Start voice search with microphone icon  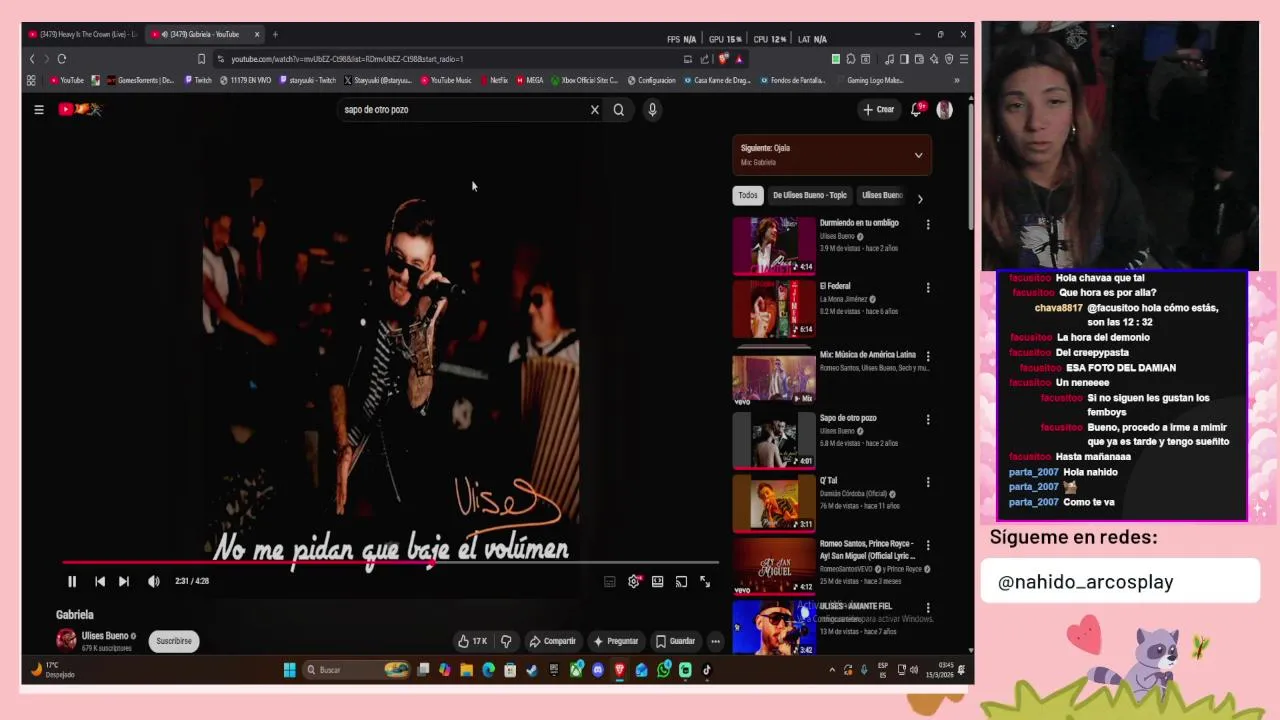pos(652,110)
